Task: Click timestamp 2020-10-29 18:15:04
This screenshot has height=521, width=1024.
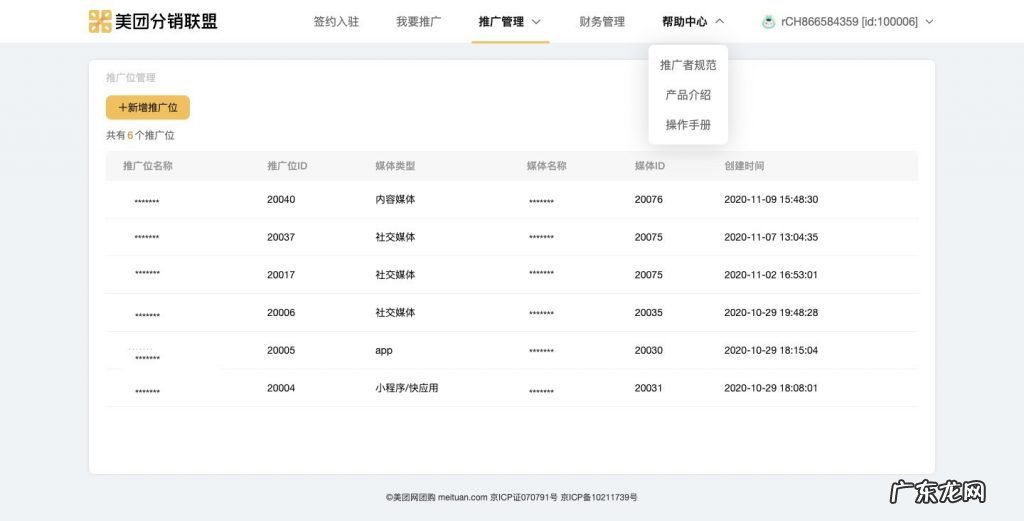Action: [x=771, y=351]
